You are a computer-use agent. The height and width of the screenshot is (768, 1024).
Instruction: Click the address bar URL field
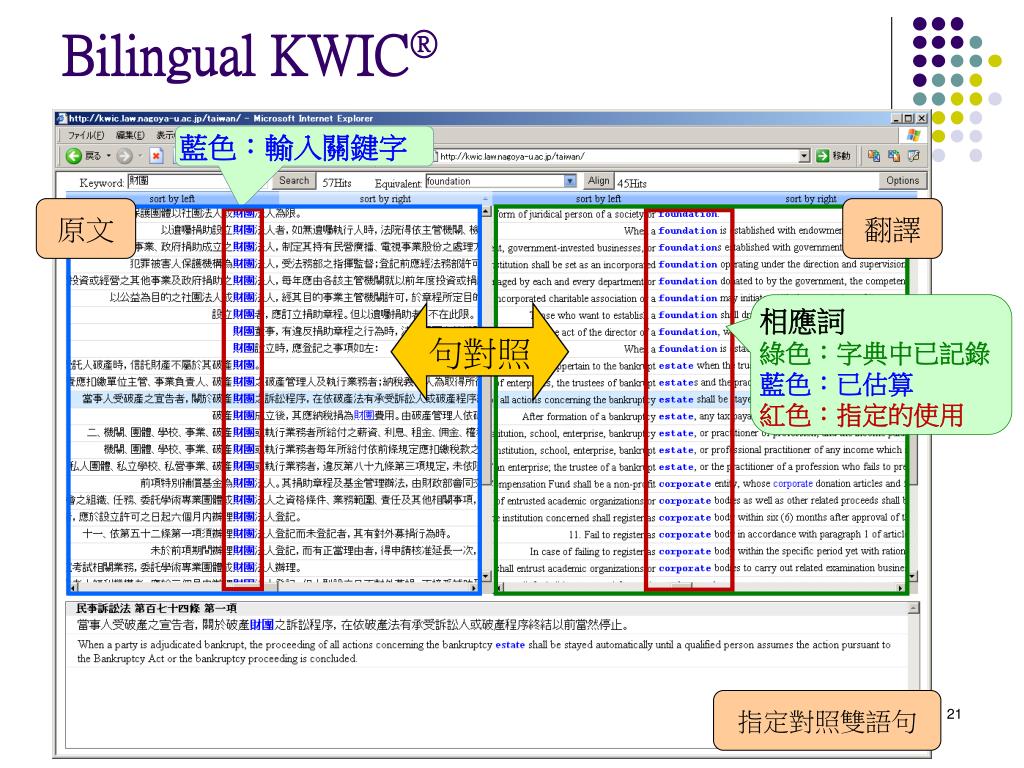pyautogui.click(x=617, y=156)
